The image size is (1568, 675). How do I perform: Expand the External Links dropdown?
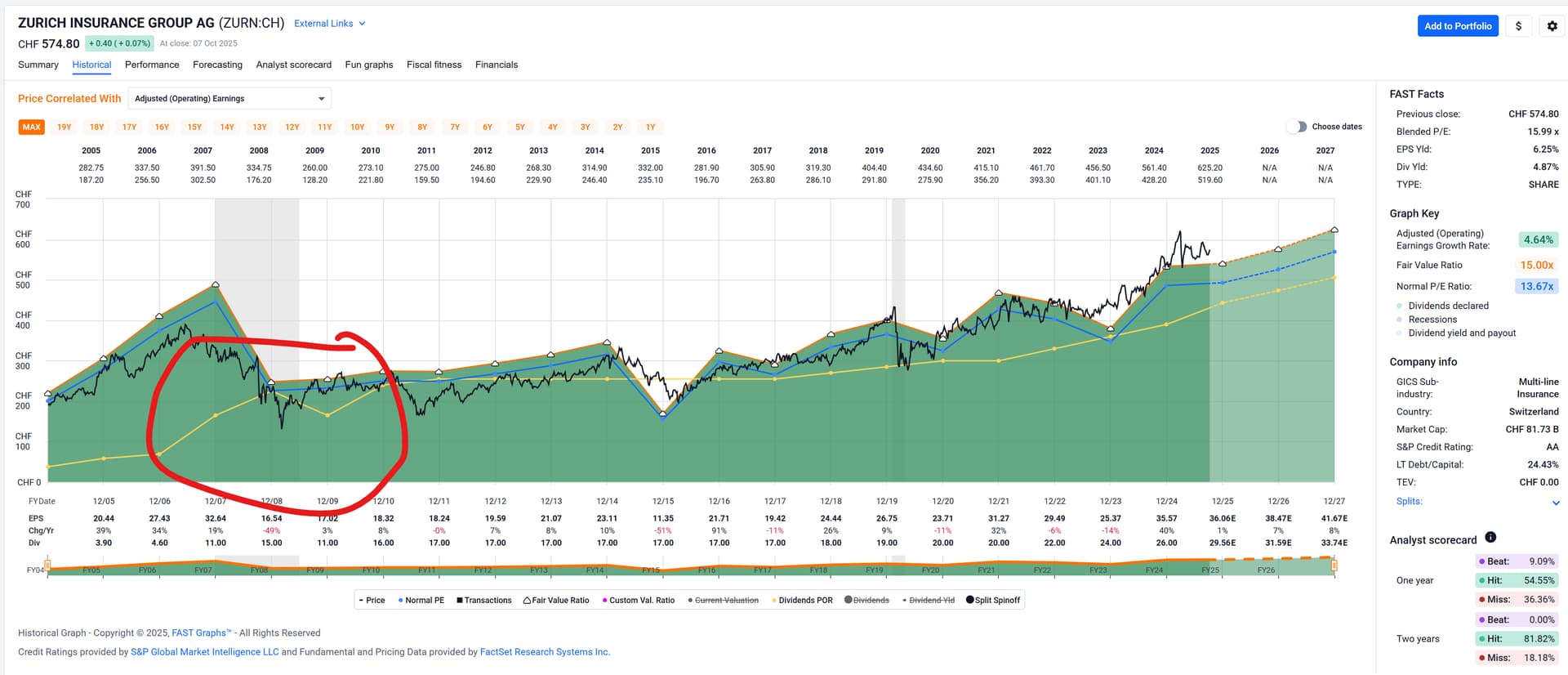click(329, 24)
